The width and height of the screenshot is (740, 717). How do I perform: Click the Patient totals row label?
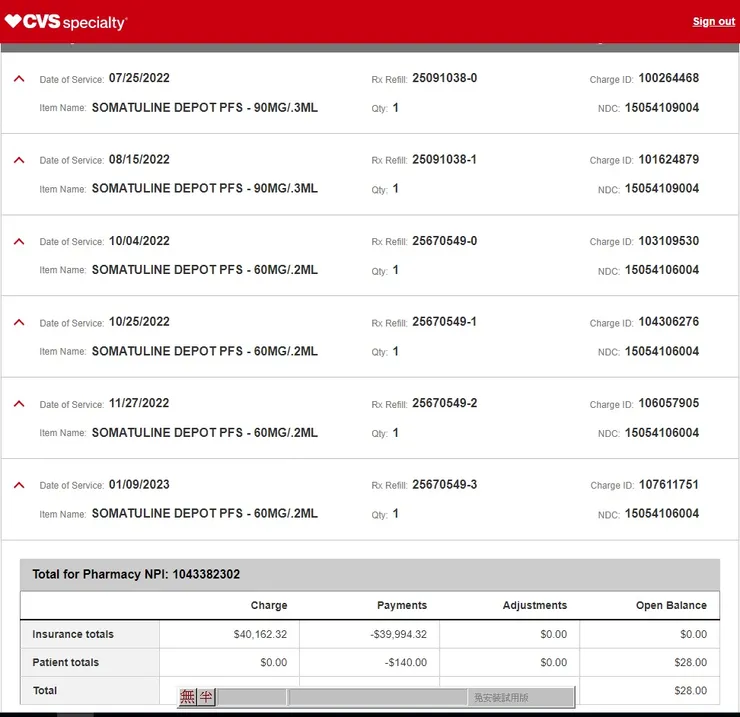tap(66, 662)
